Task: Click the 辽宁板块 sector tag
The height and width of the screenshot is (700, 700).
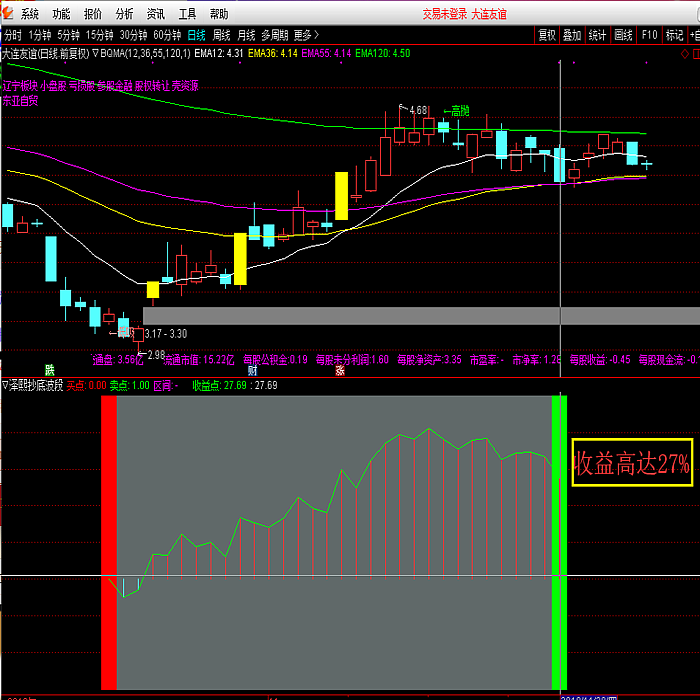Action: [x=20, y=86]
